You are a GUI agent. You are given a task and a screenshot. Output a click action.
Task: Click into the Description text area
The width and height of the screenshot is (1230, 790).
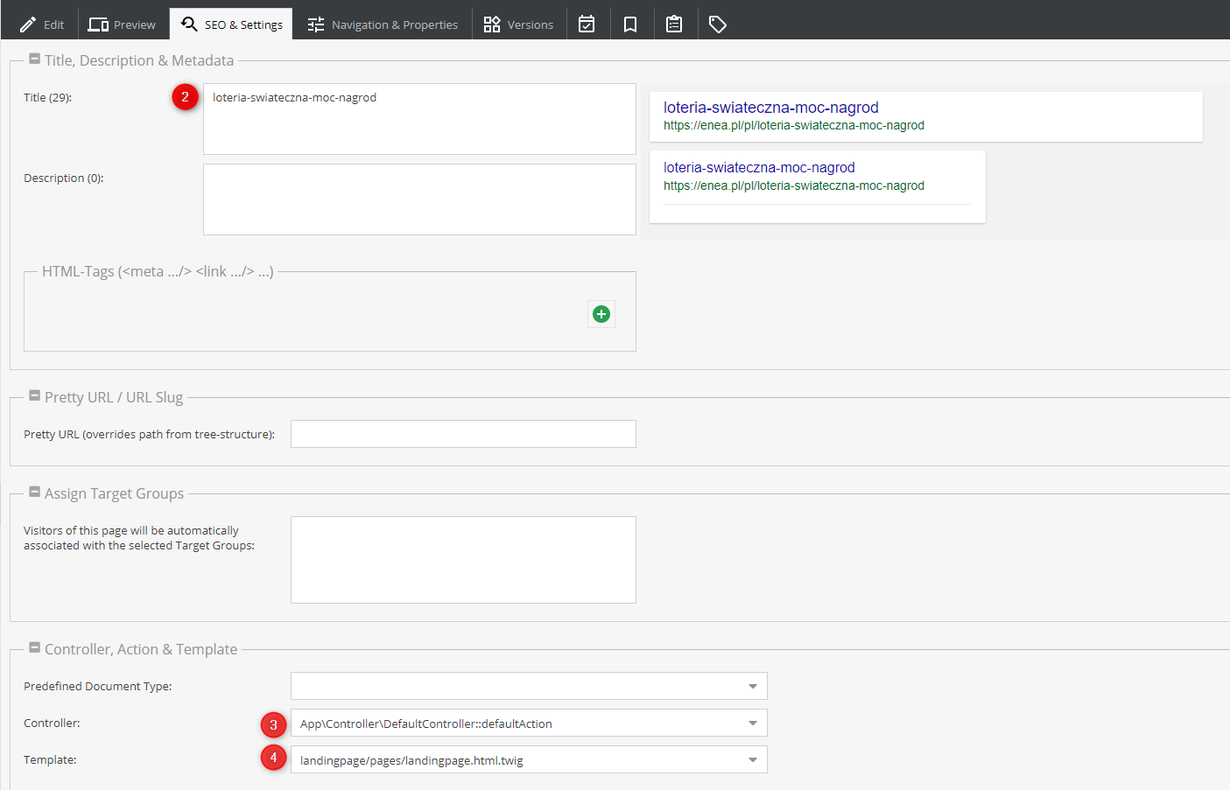(x=419, y=199)
